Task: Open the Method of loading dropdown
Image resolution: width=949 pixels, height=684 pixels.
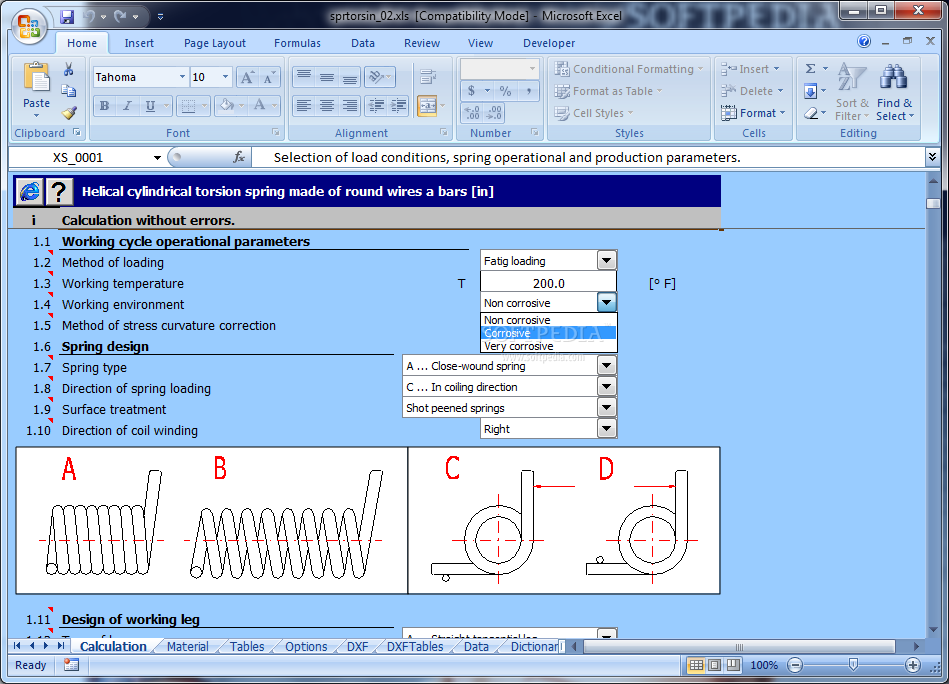Action: coord(606,261)
